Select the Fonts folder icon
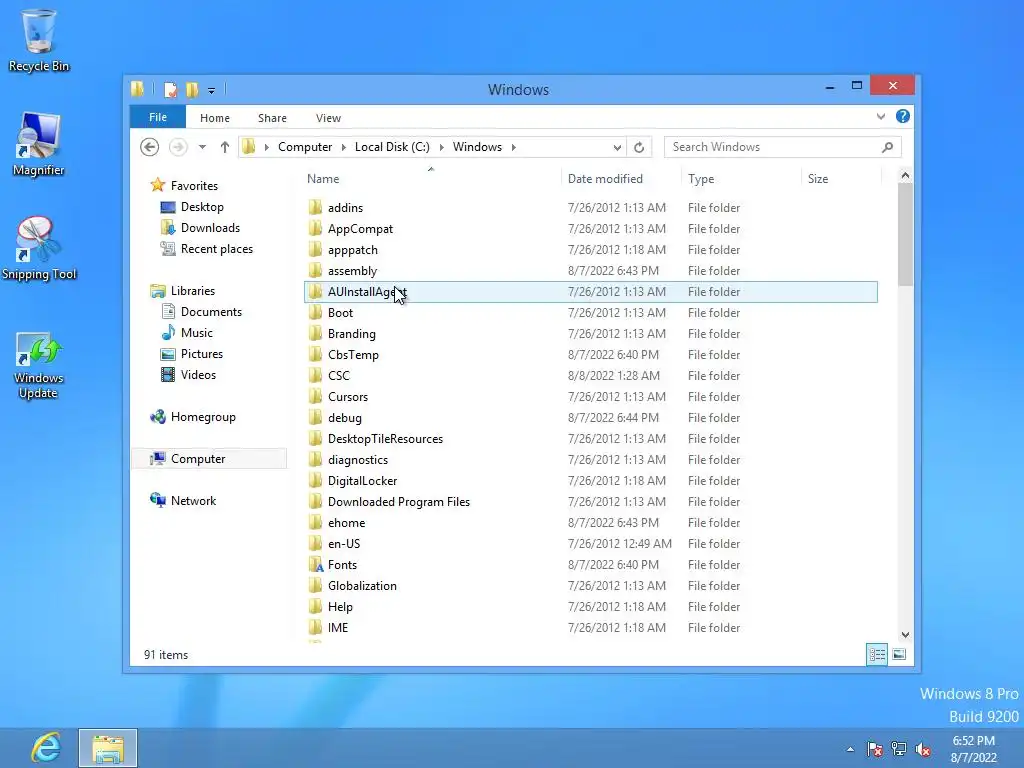 click(315, 564)
